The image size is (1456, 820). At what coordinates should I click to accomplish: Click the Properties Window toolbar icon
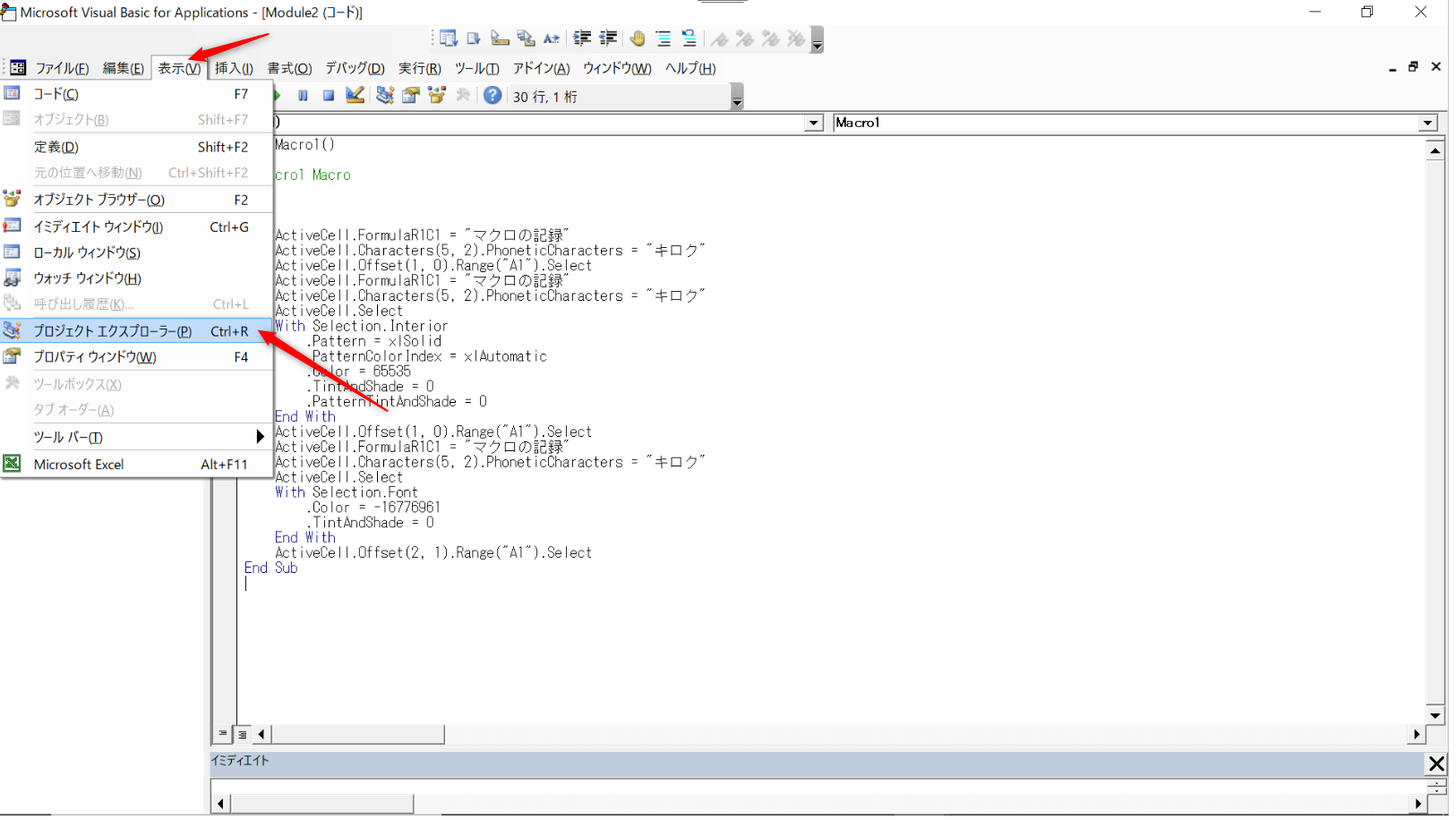point(411,96)
